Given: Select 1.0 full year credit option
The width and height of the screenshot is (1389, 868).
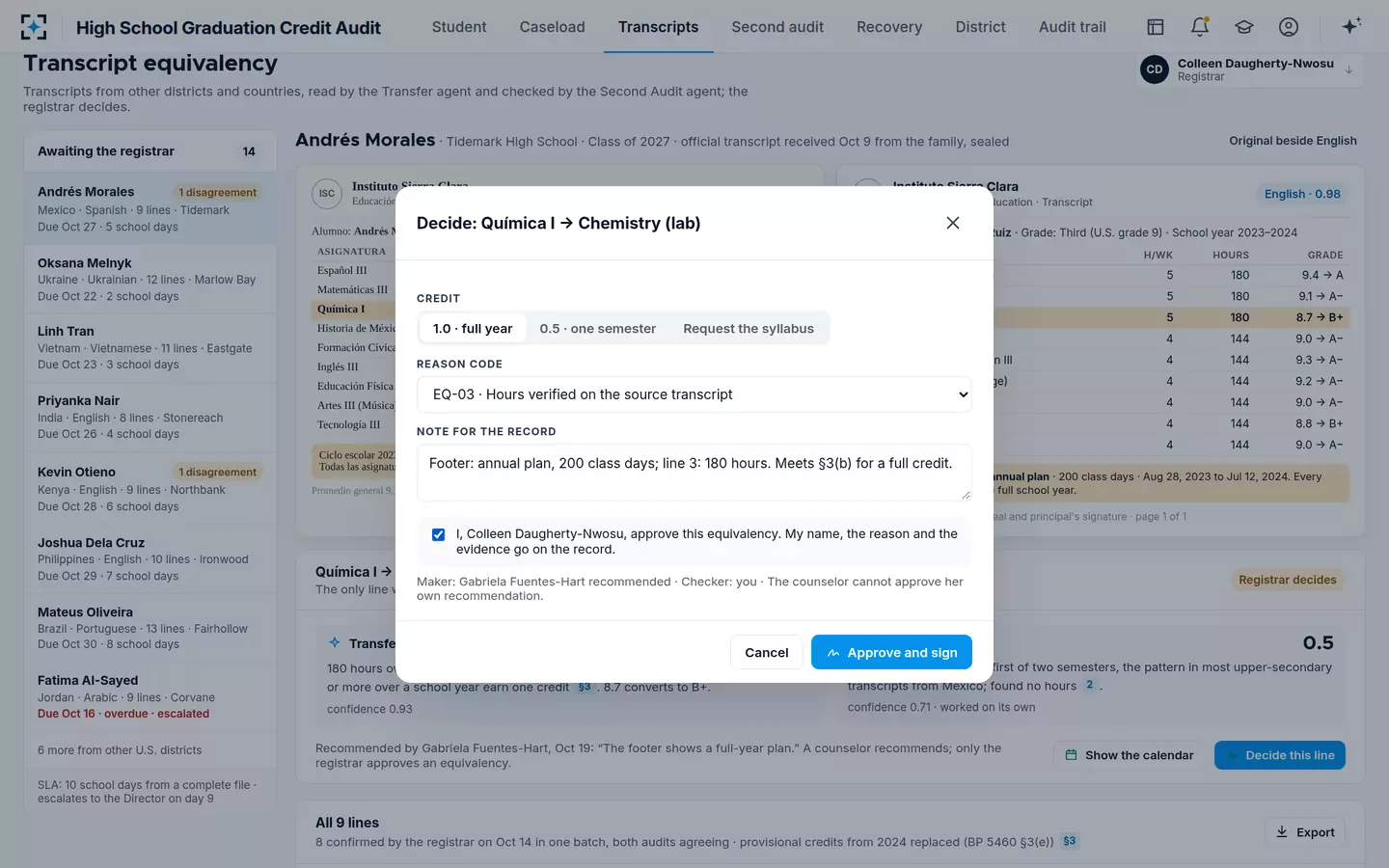Looking at the screenshot, I should pos(473,329).
